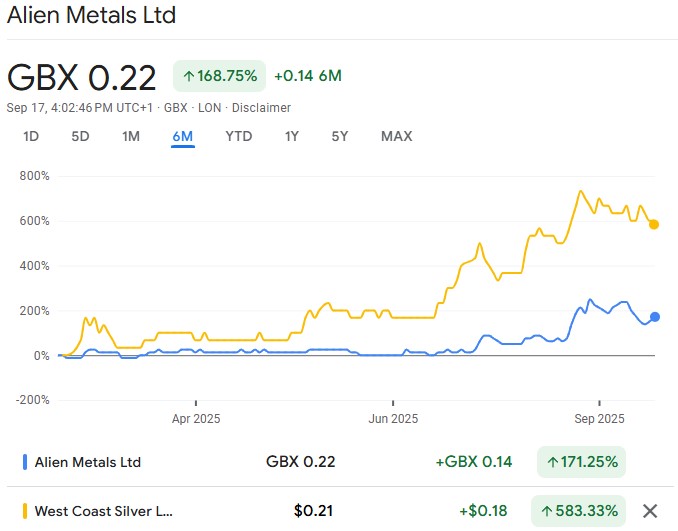This screenshot has height=531, width=678.
Task: Click the 600% y-axis label
Action: tap(35, 221)
